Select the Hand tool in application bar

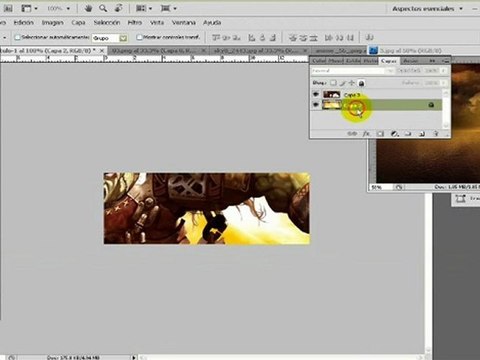coord(88,8)
